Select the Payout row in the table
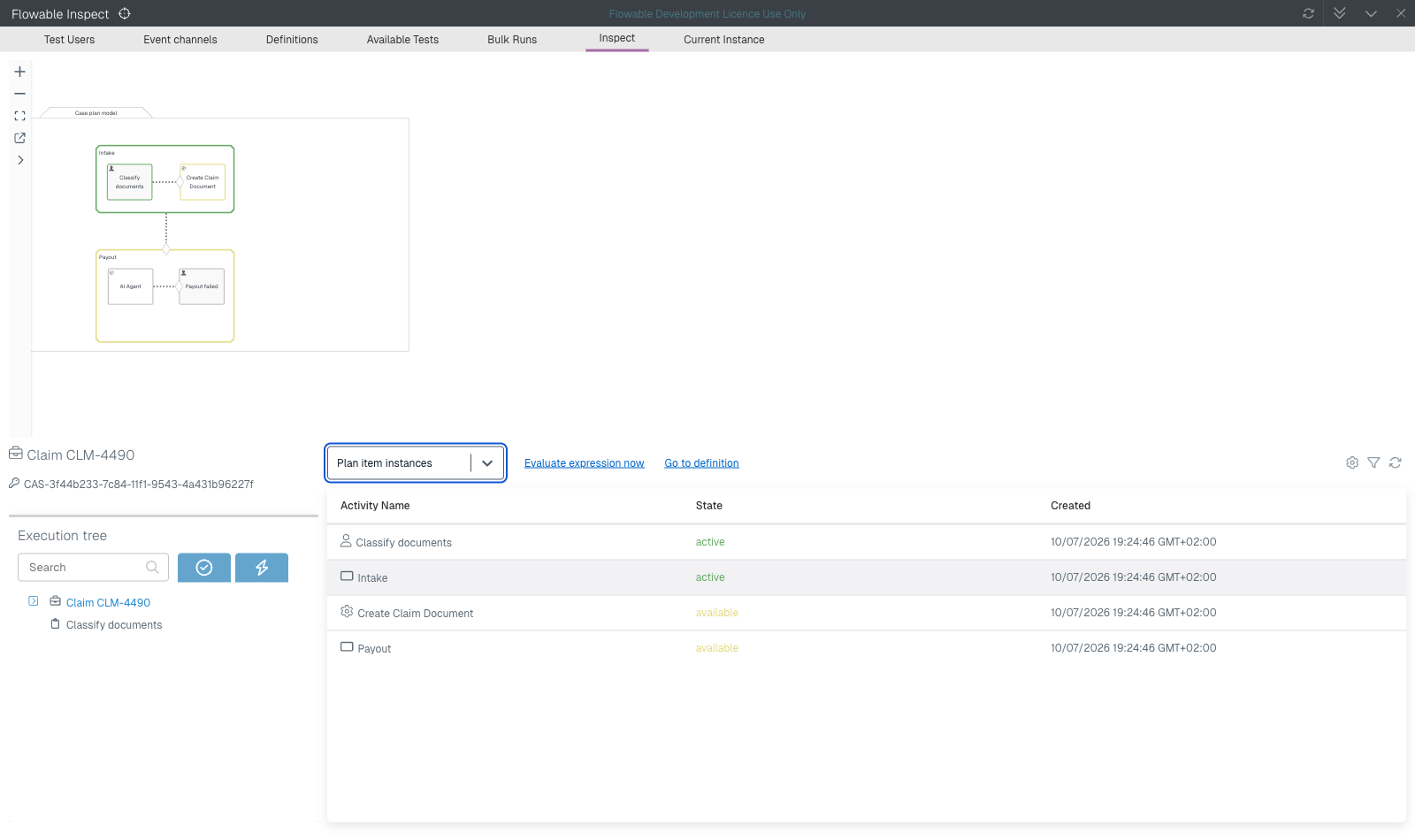Image resolution: width=1415 pixels, height=840 pixels. click(x=867, y=648)
